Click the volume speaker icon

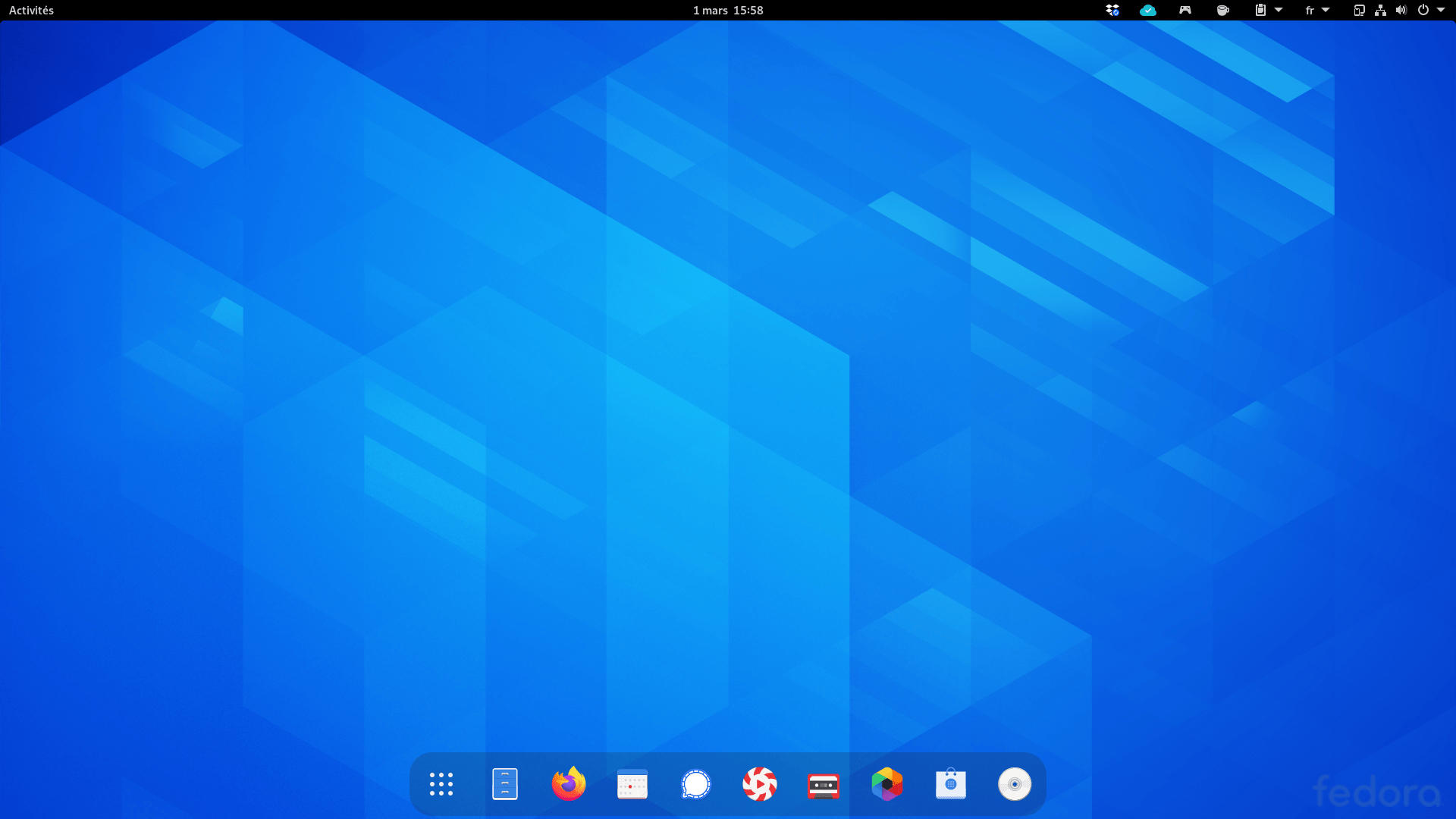[1401, 10]
